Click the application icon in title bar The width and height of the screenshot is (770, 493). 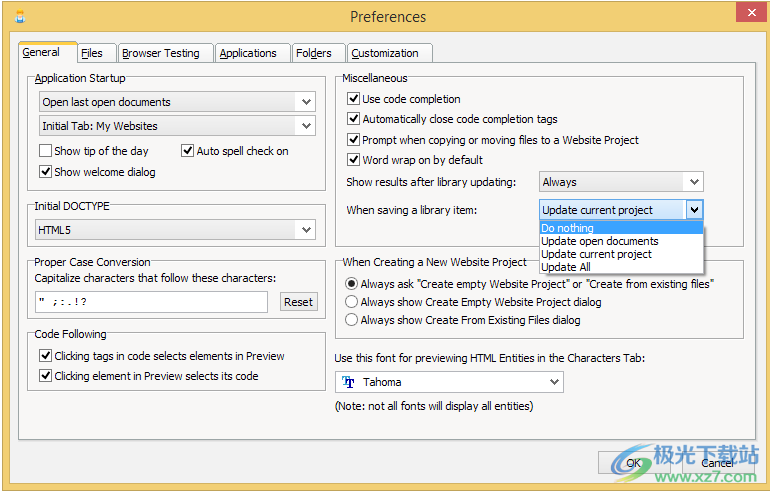coord(20,17)
